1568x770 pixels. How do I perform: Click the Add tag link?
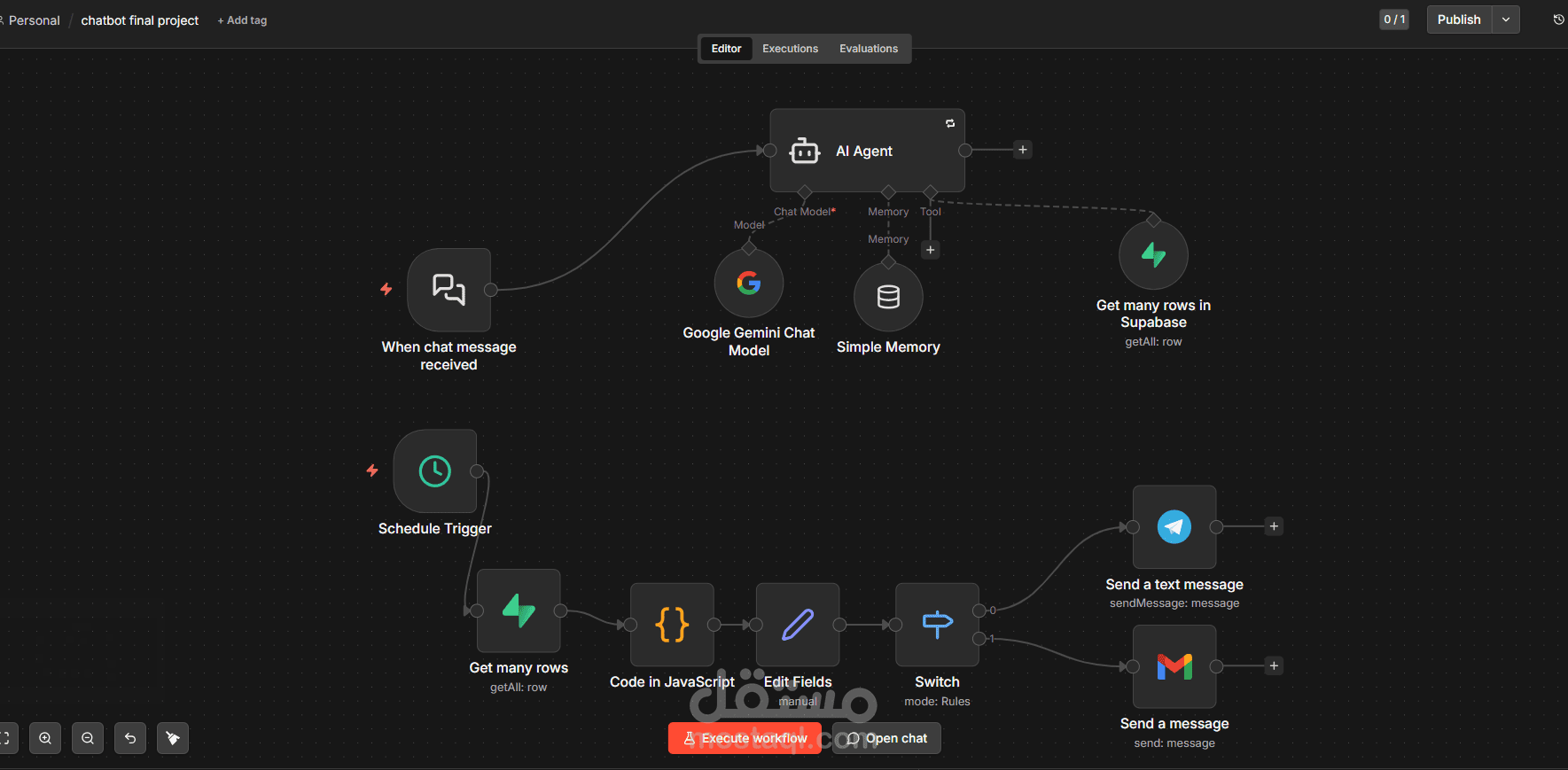click(242, 20)
